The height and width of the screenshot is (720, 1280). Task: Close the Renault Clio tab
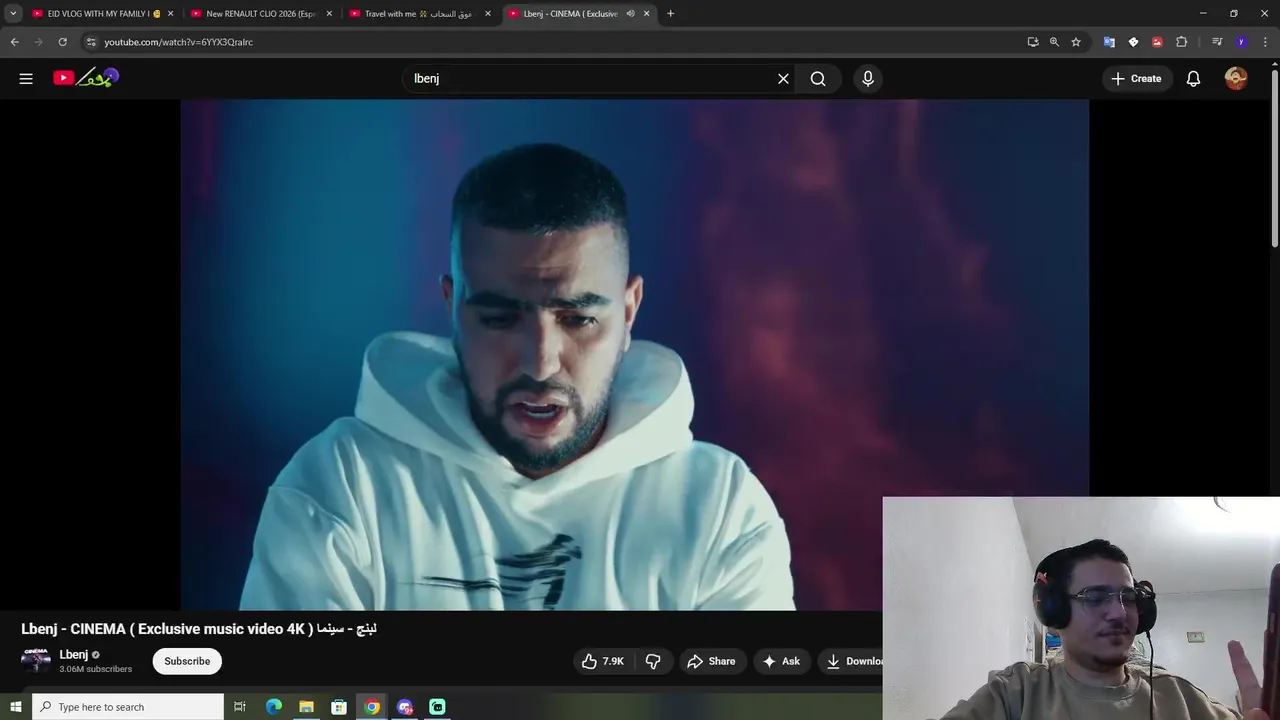click(329, 14)
